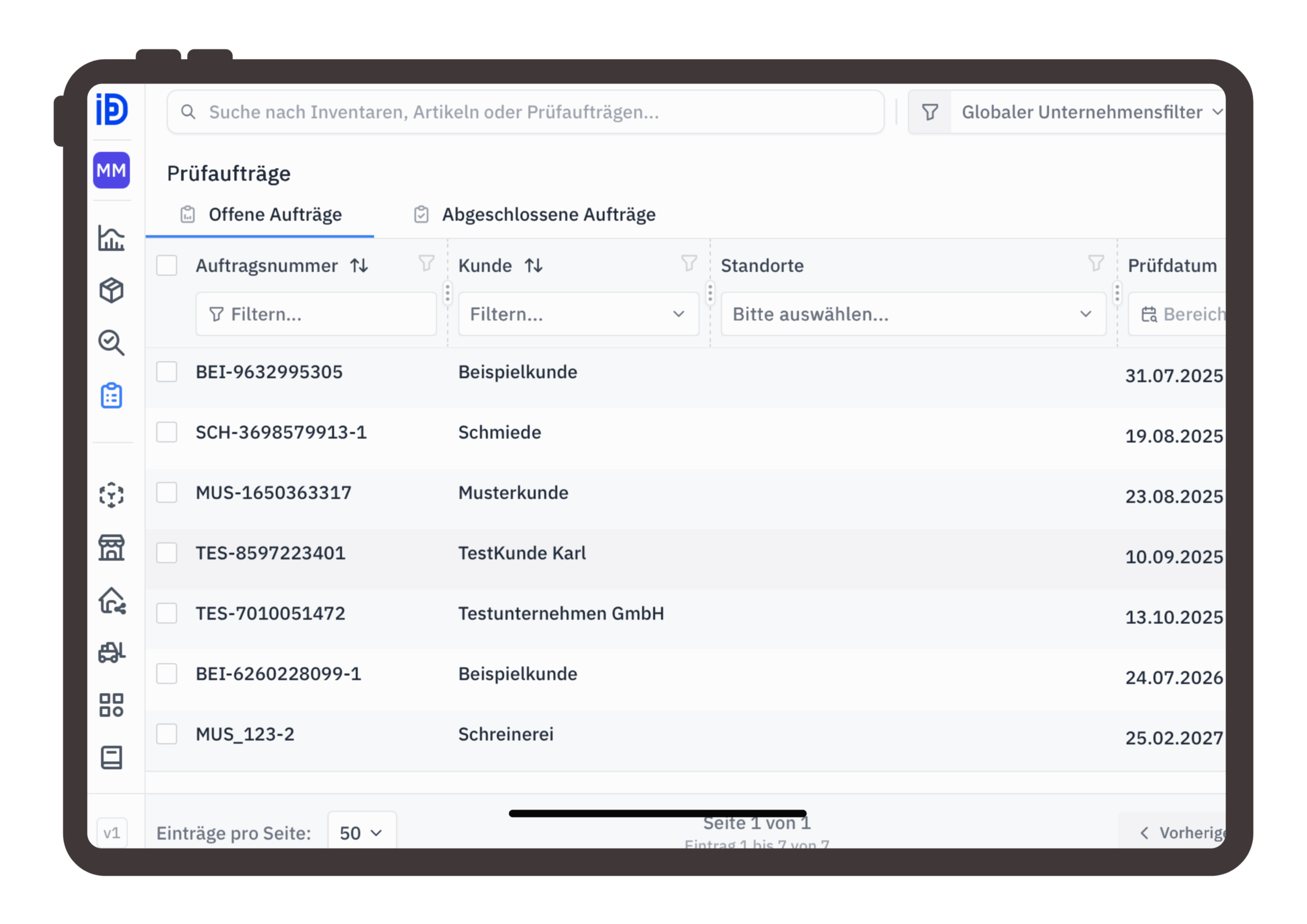Click the date 31.07.2025
Viewport: 1307px width, 924px height.
pyautogui.click(x=1174, y=375)
